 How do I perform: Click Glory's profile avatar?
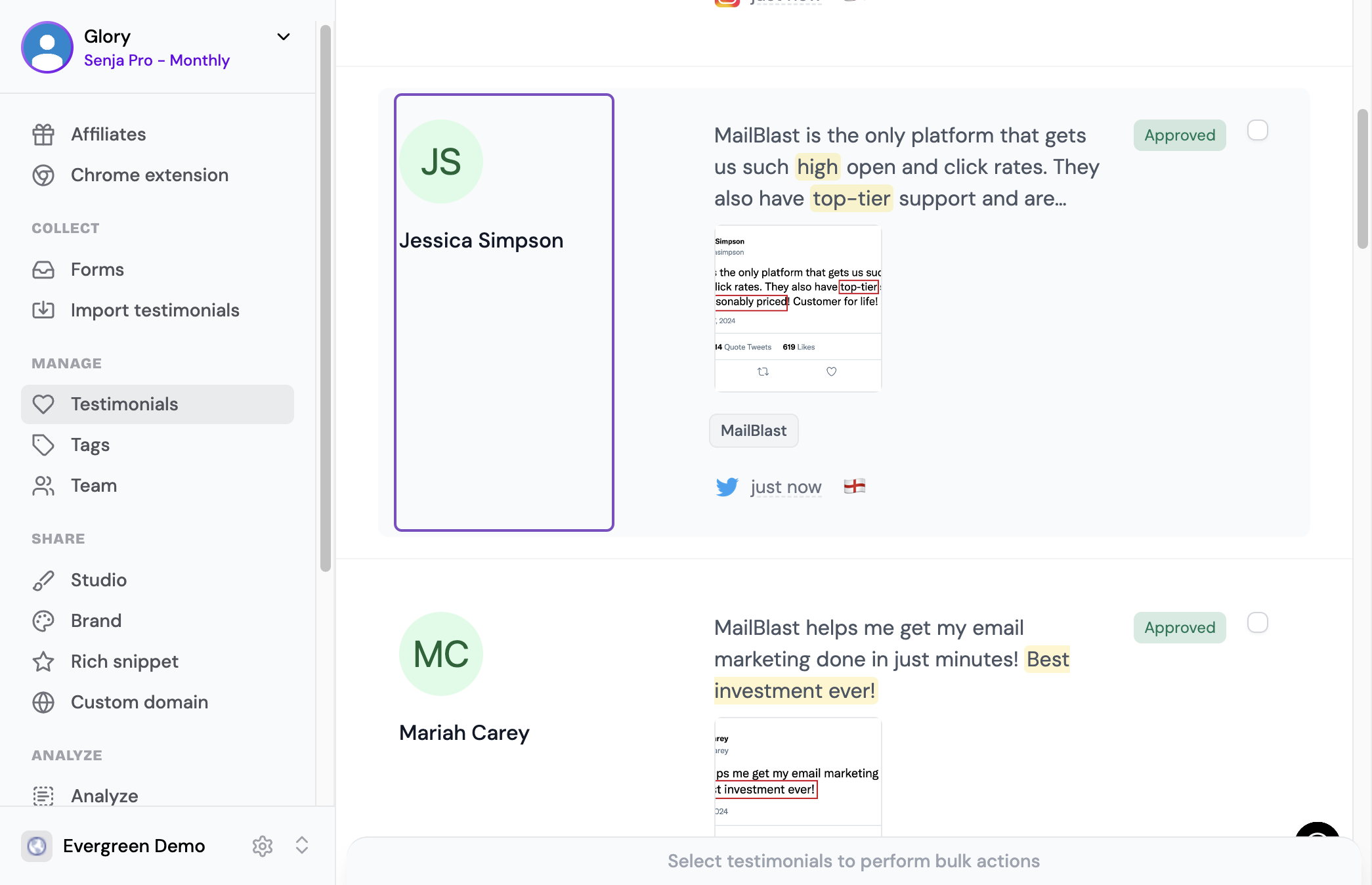click(x=47, y=47)
